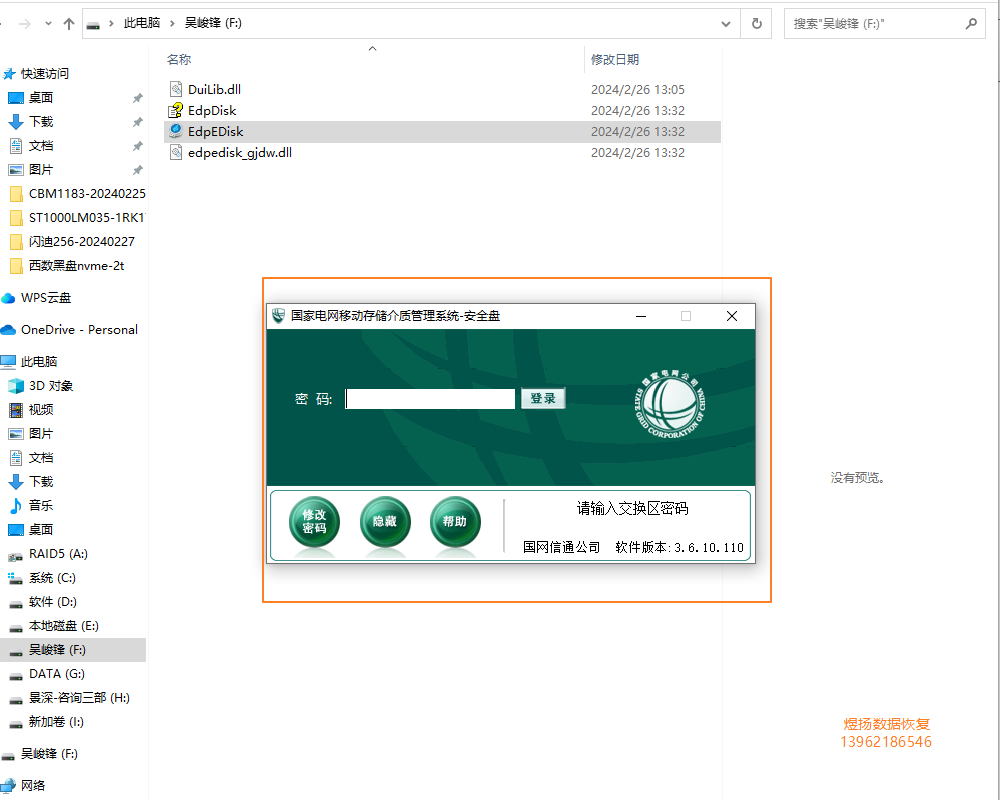Click the 快速访问 star icon

(x=9, y=74)
